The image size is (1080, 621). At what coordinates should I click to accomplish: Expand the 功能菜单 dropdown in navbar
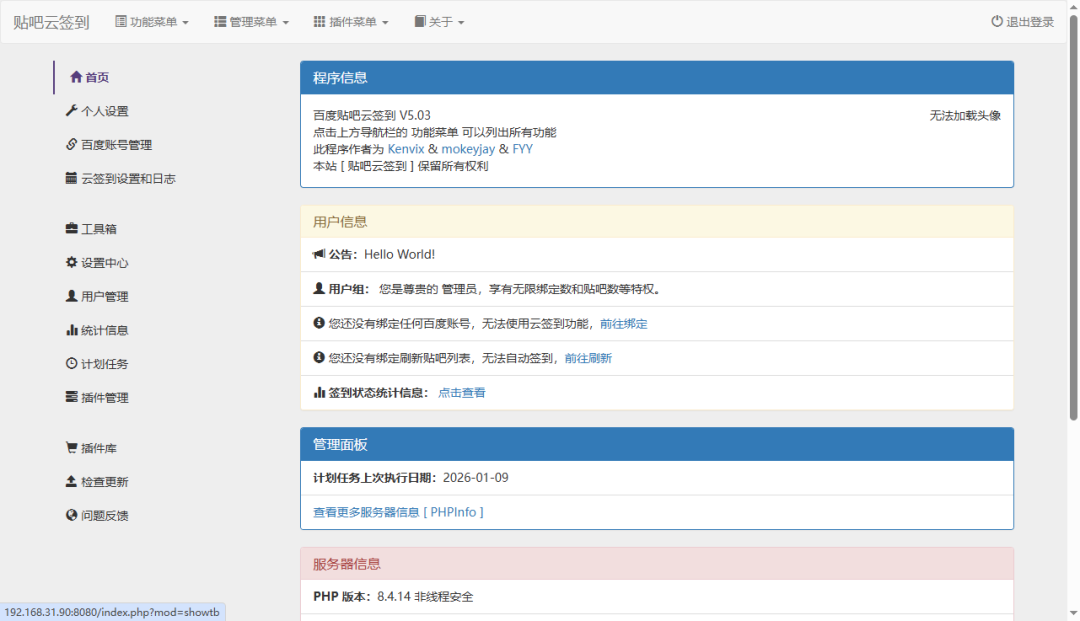coord(152,22)
